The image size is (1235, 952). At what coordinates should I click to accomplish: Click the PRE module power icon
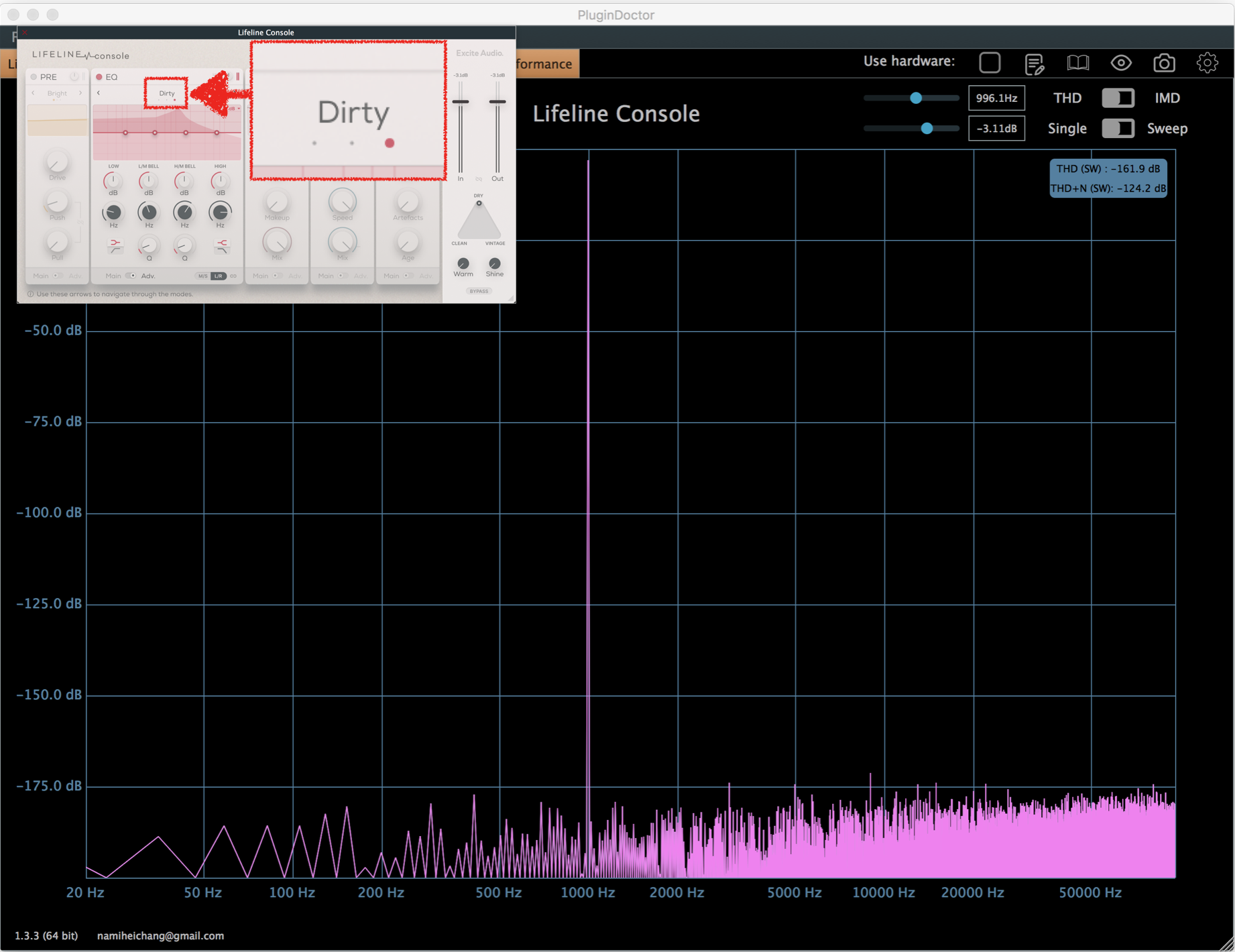click(x=74, y=76)
